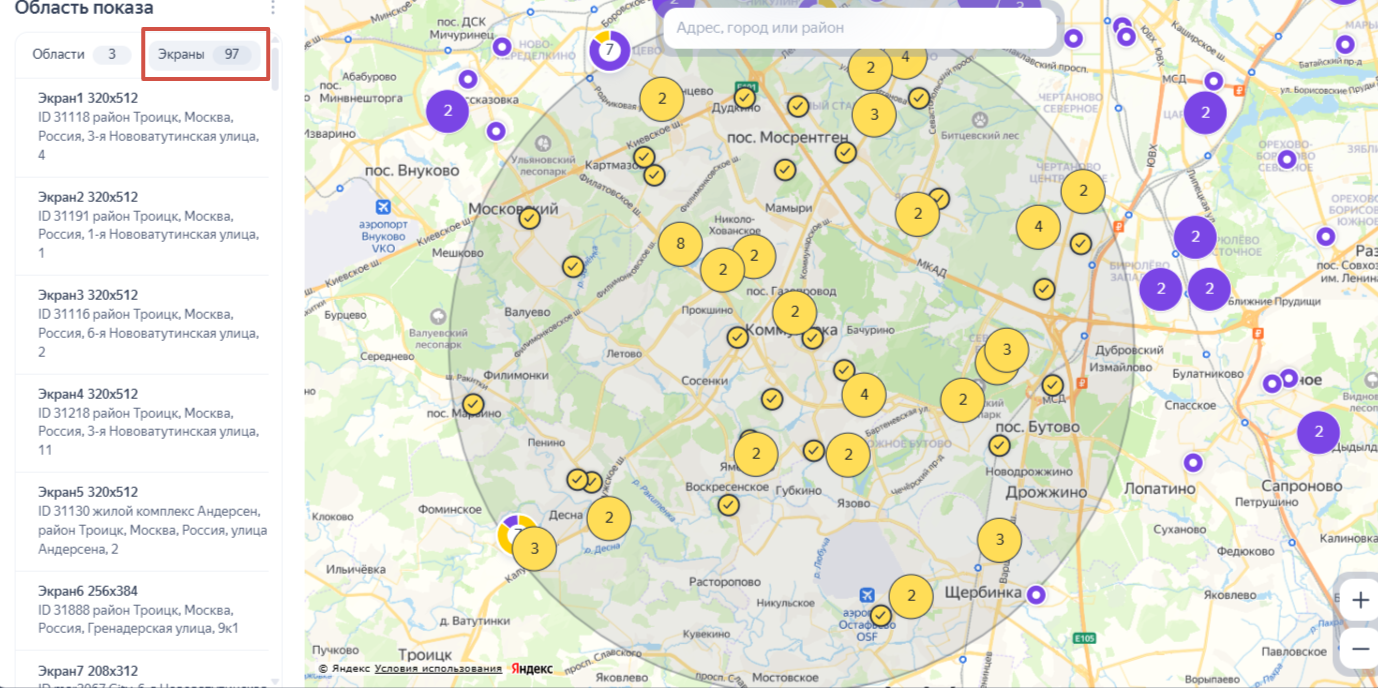
Task: Select the Экраны tab
Action: pos(205,54)
